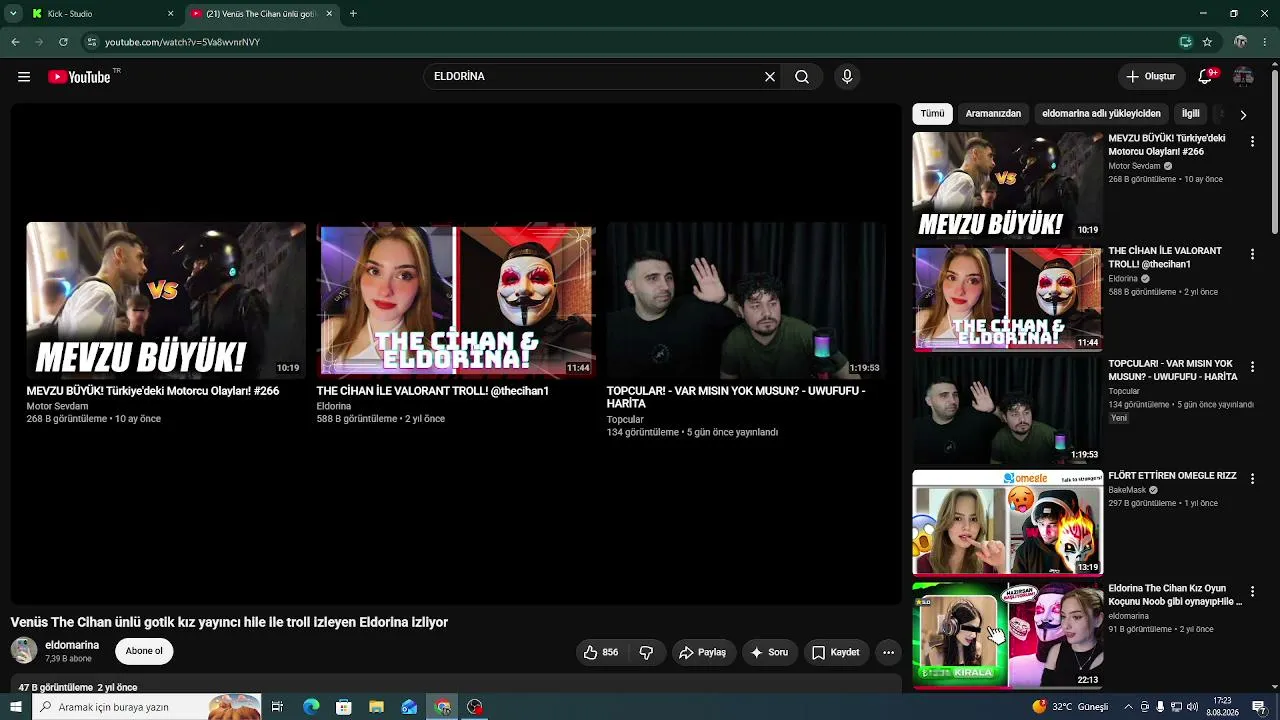Open endscreen title THE CİHAN İLE VALORANT TROLL
Image resolution: width=1280 pixels, height=720 pixels.
pos(433,391)
